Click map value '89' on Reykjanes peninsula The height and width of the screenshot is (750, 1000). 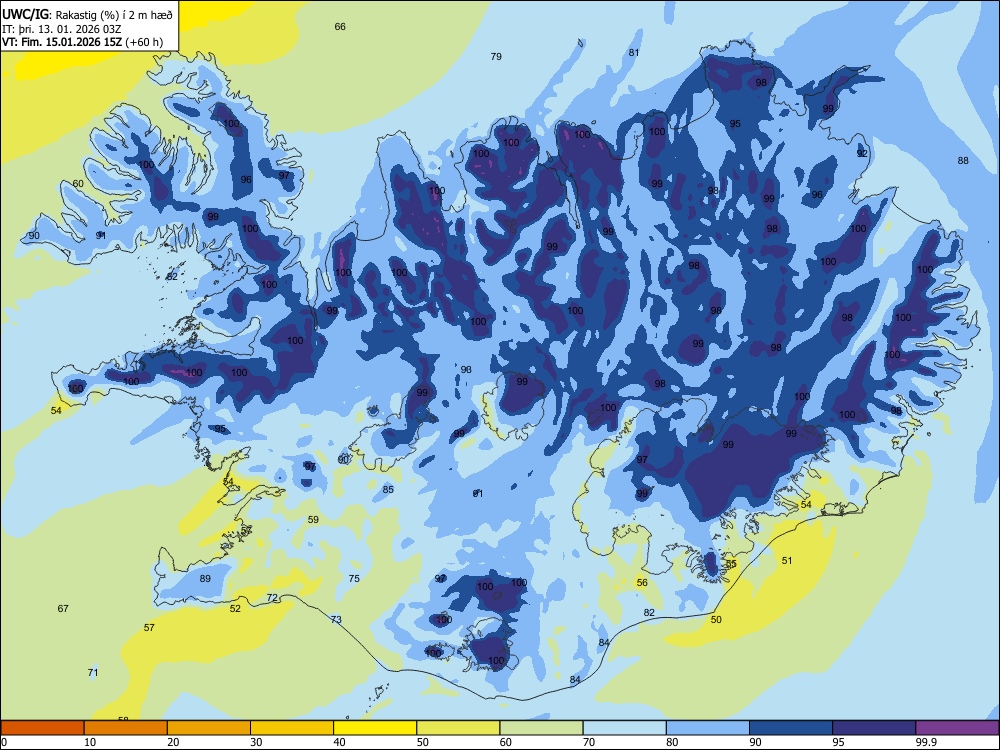coord(205,579)
